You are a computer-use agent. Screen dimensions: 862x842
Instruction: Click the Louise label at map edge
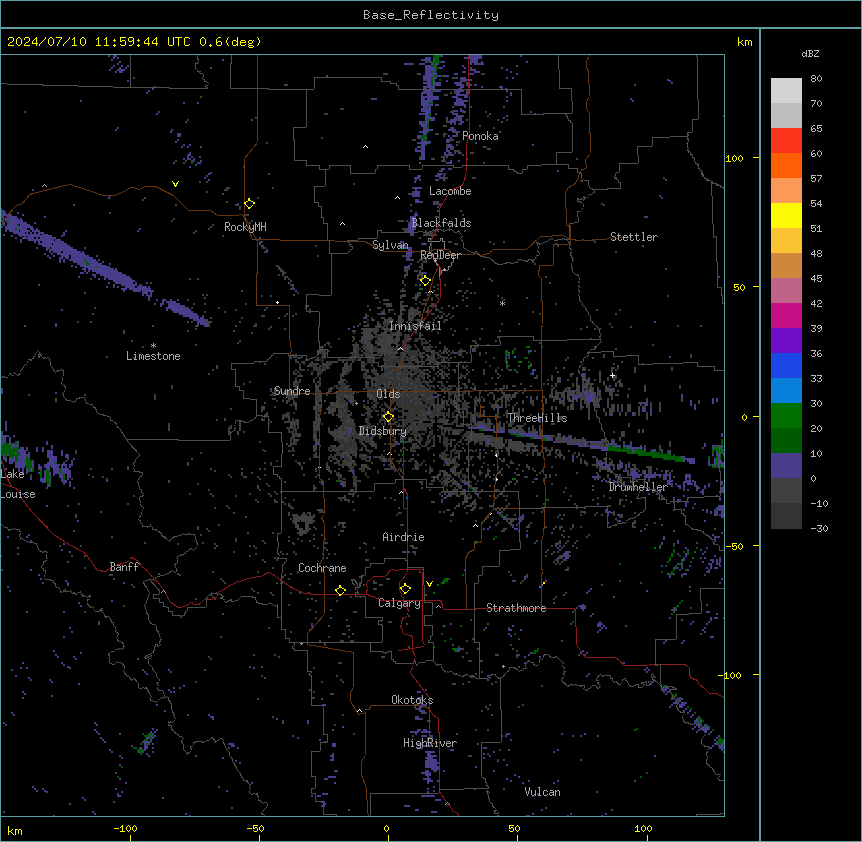coord(18,495)
